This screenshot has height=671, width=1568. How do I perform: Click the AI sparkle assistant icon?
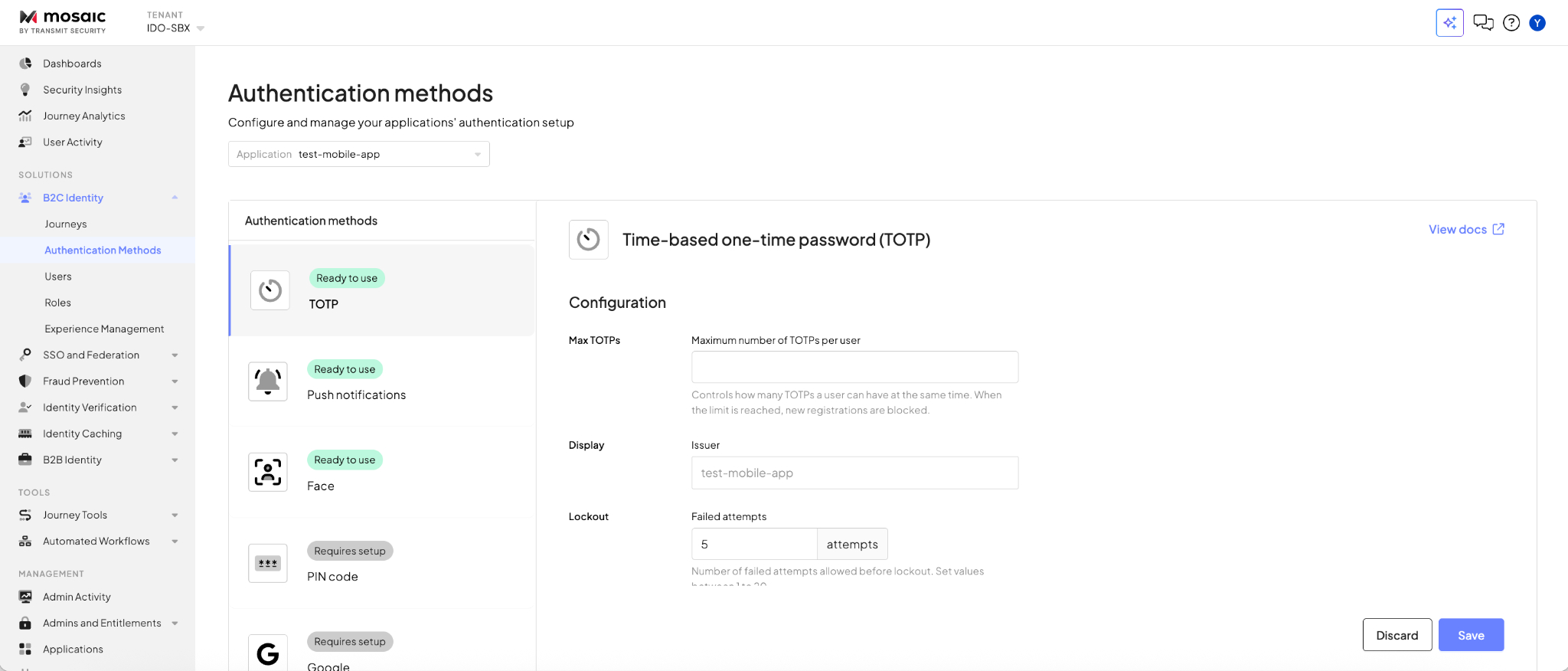coord(1449,23)
